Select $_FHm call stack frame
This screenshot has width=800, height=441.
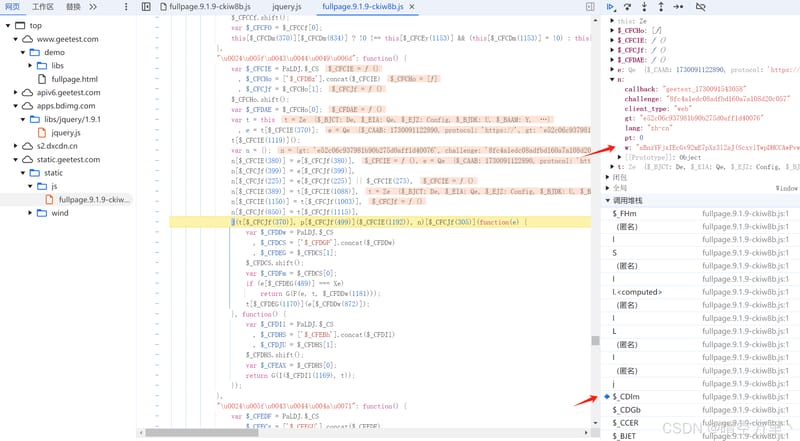(x=701, y=213)
